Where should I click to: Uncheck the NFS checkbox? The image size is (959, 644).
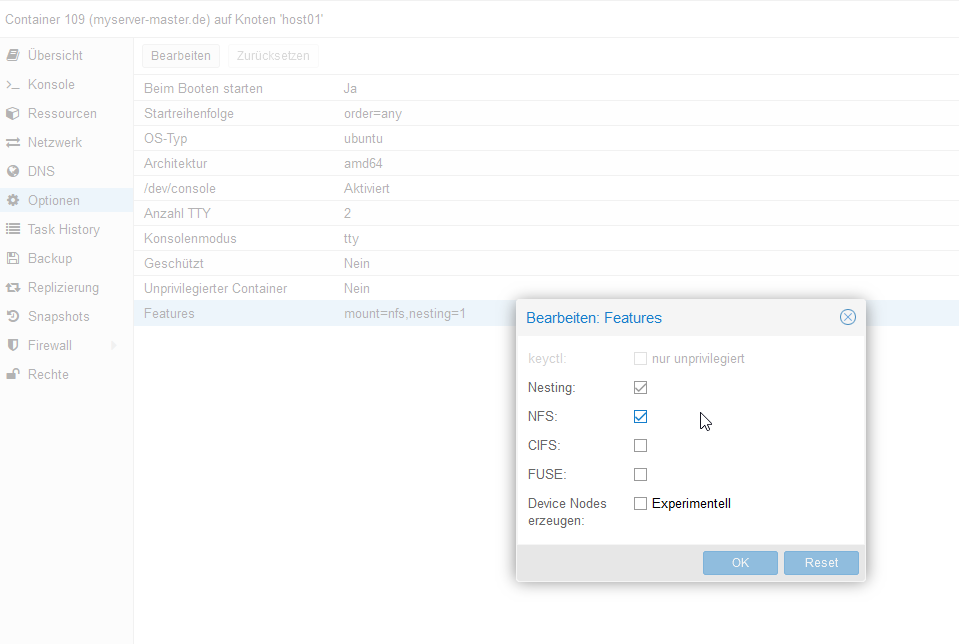[x=640, y=416]
